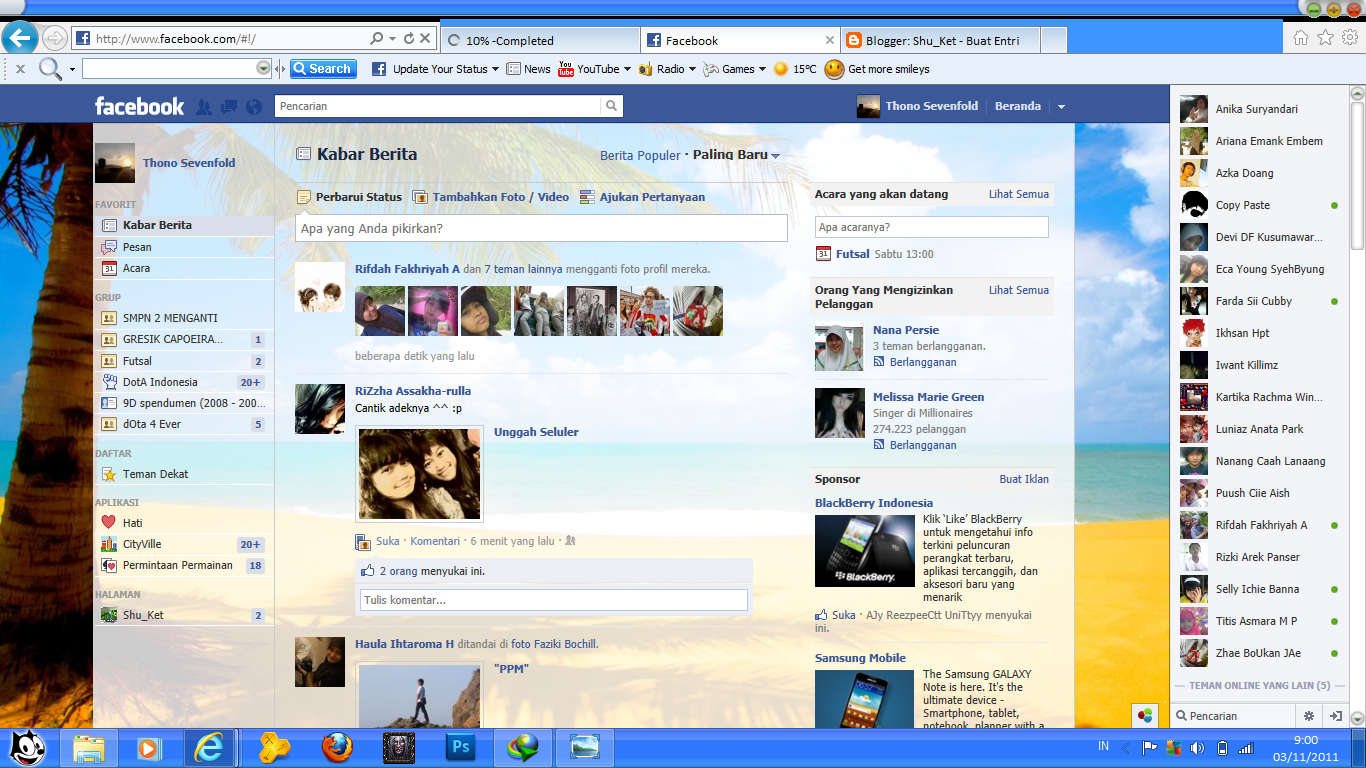Select Perbarui Status composer tab

point(350,197)
